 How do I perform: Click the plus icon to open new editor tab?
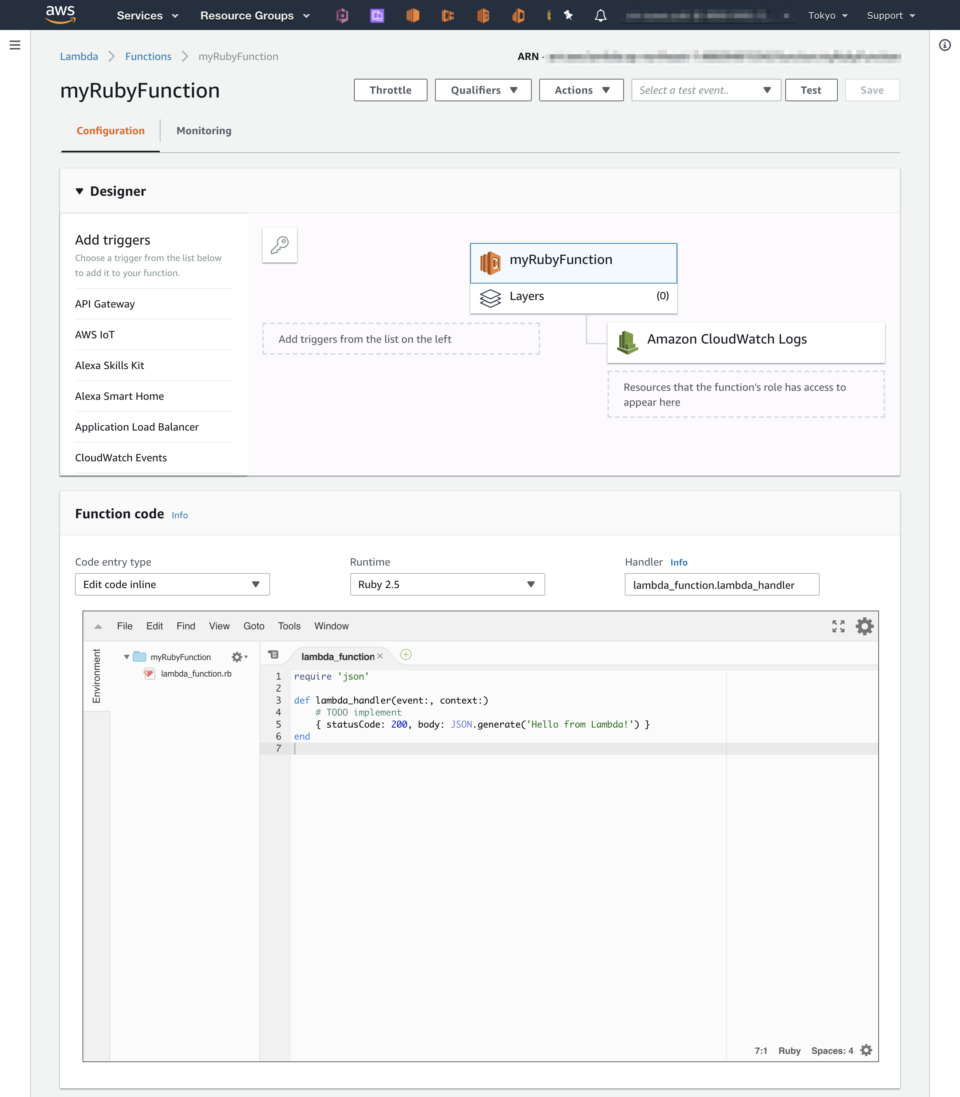coord(406,655)
